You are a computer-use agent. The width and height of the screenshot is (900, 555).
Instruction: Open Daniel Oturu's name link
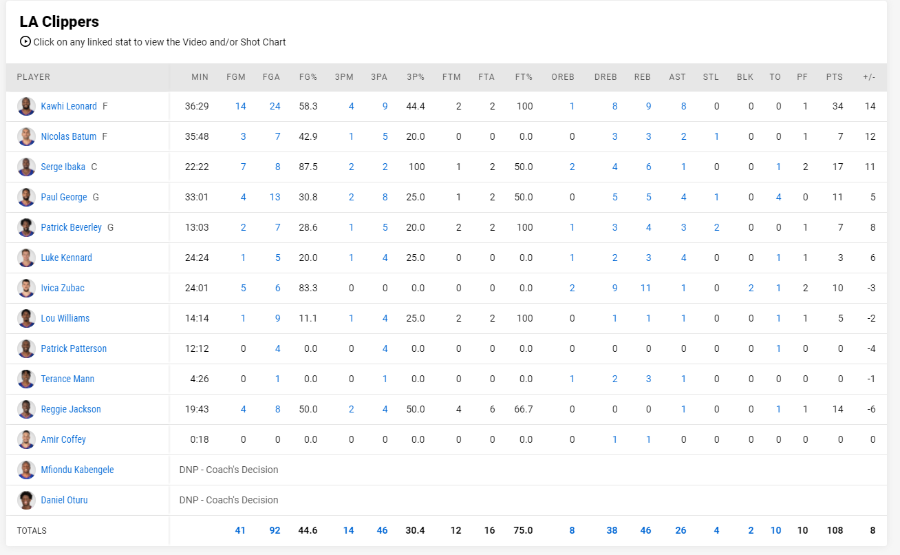(64, 500)
